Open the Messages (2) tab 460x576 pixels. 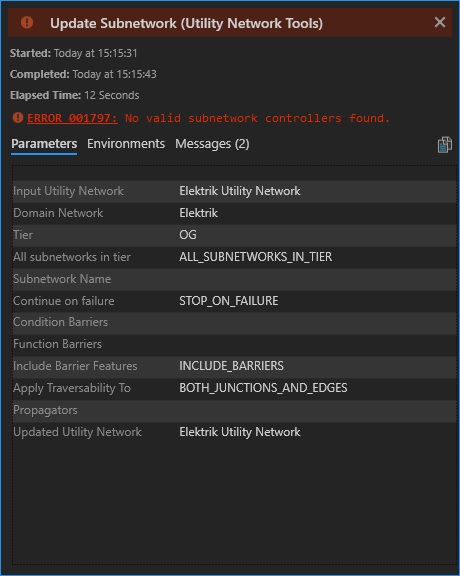212,144
